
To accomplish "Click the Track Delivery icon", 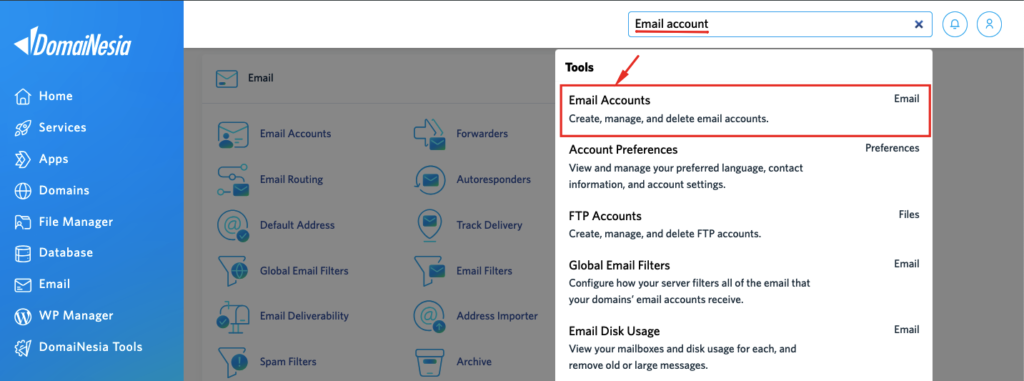I will pyautogui.click(x=429, y=225).
